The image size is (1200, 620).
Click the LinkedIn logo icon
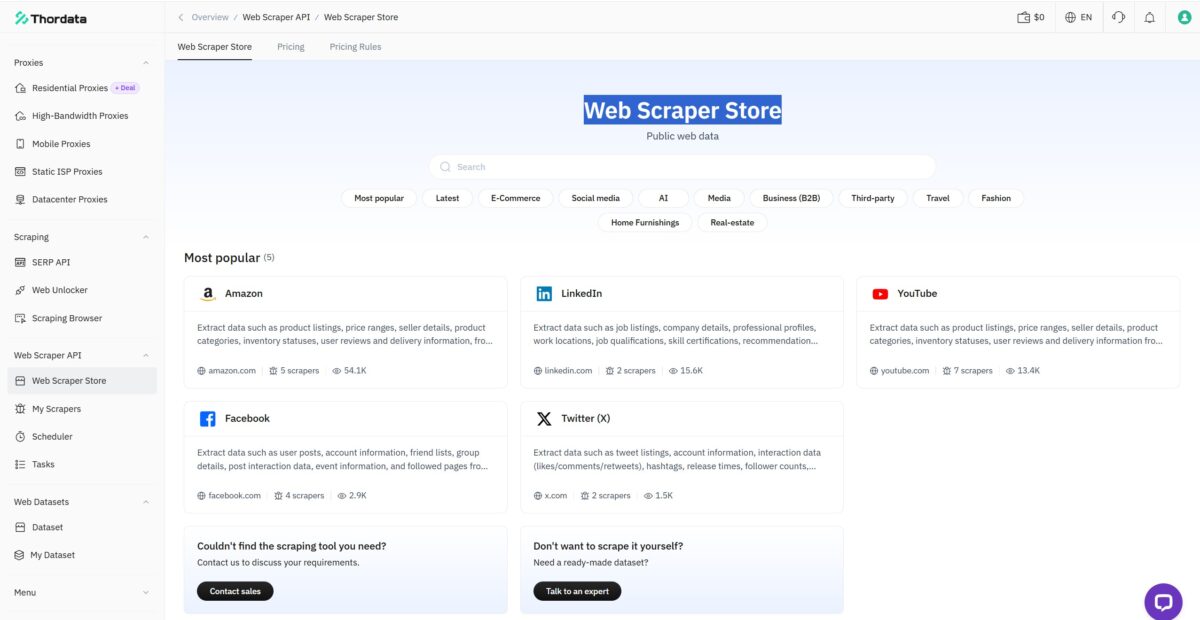[544, 294]
